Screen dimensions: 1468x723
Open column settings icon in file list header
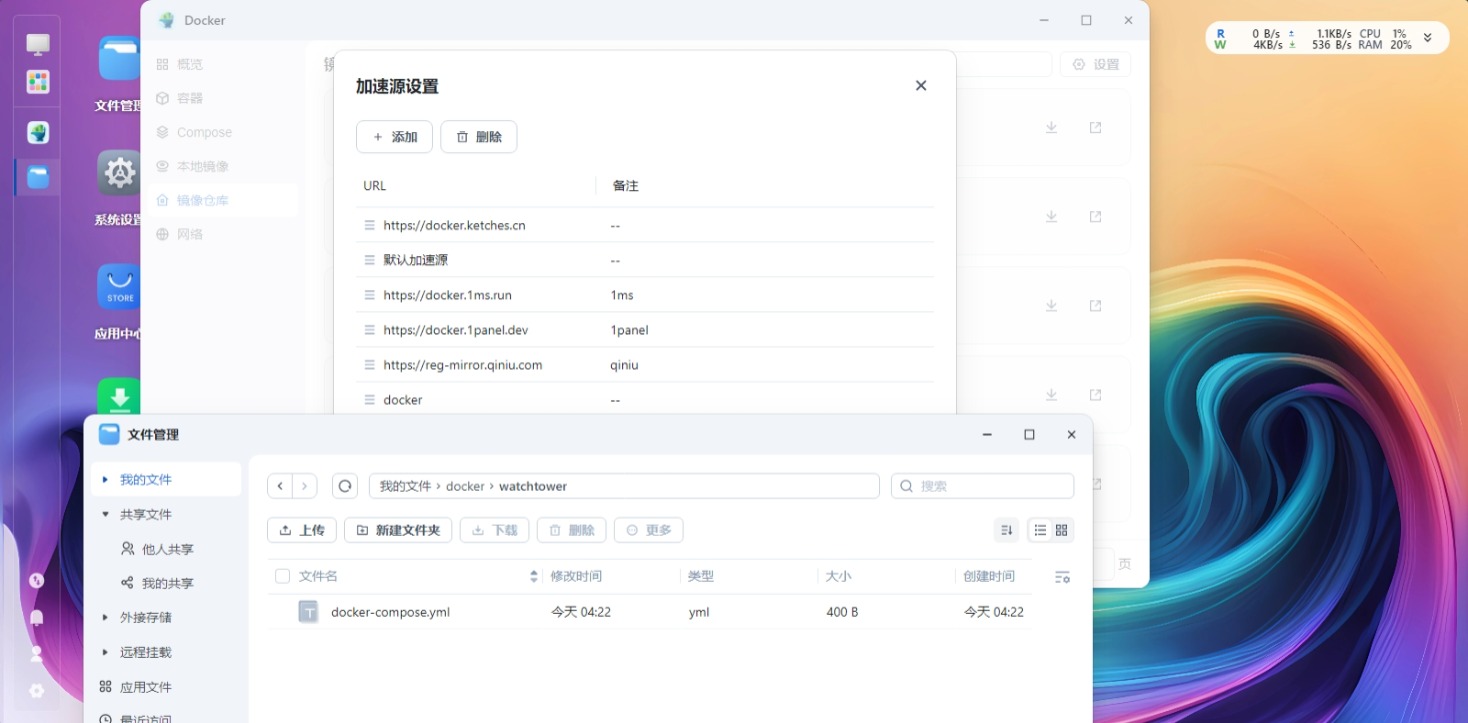click(1062, 577)
